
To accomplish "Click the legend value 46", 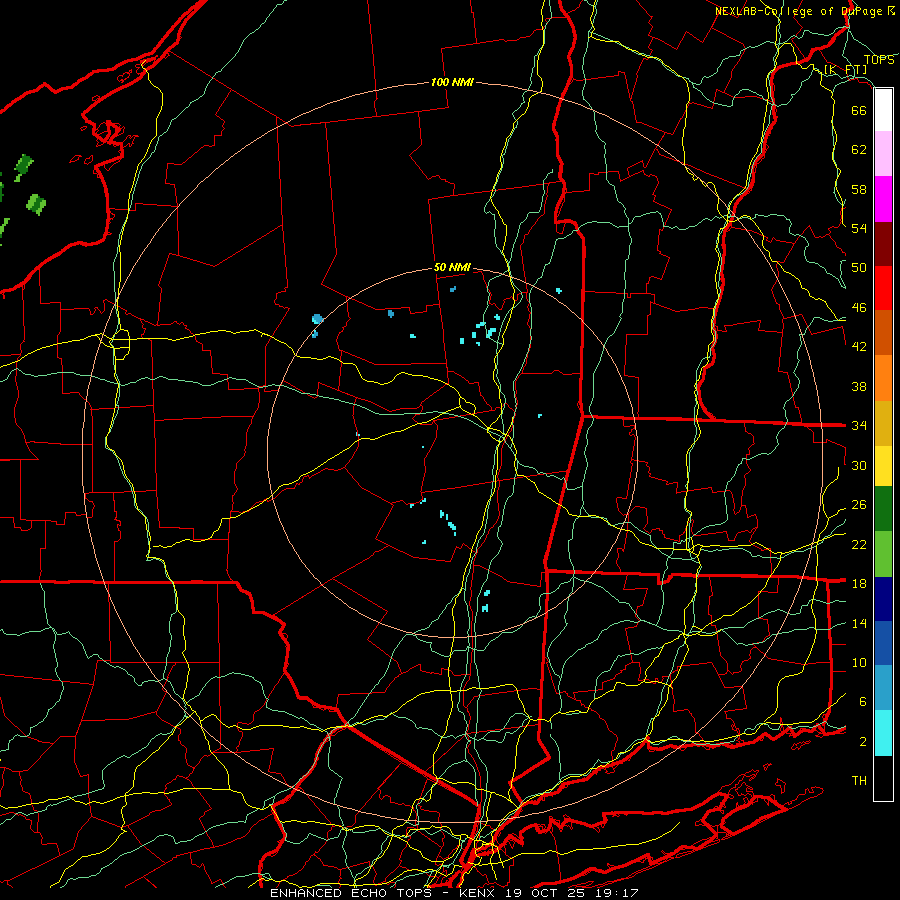I will coord(859,308).
